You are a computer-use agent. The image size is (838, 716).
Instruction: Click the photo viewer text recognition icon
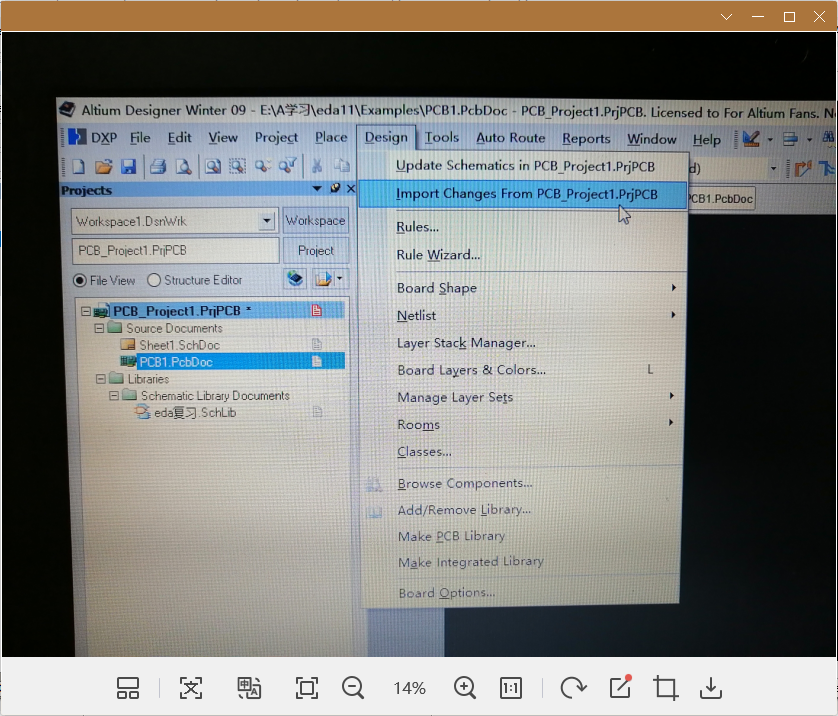point(191,688)
